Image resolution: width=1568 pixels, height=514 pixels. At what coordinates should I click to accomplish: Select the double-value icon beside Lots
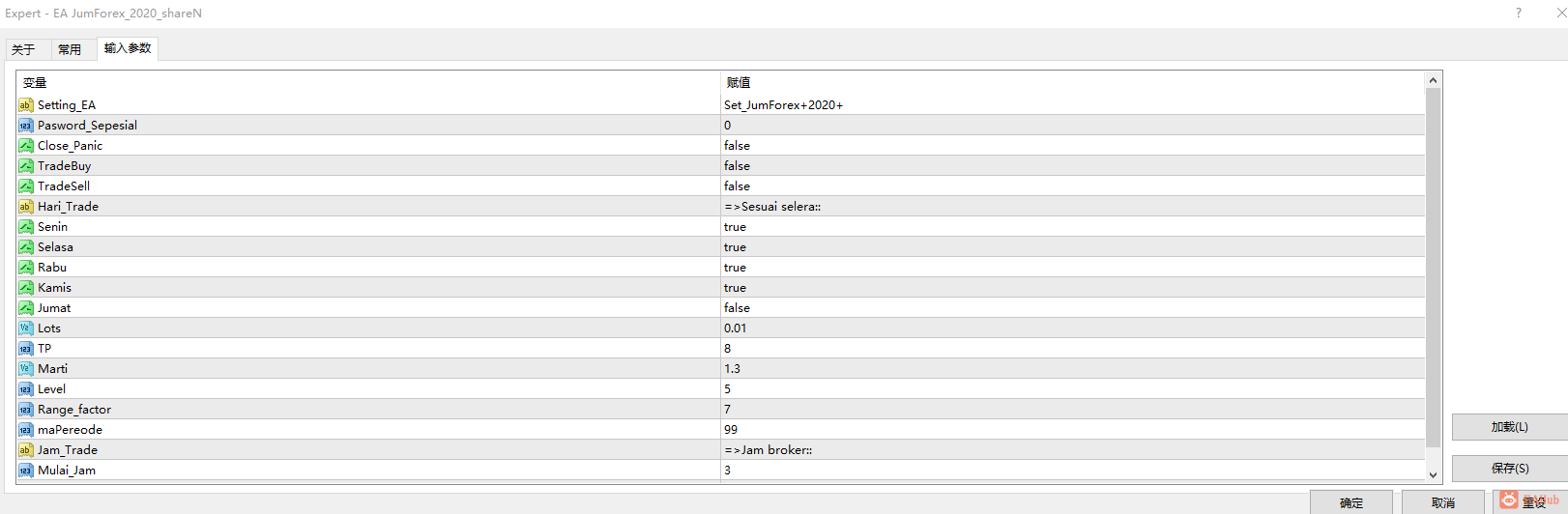pyautogui.click(x=26, y=328)
